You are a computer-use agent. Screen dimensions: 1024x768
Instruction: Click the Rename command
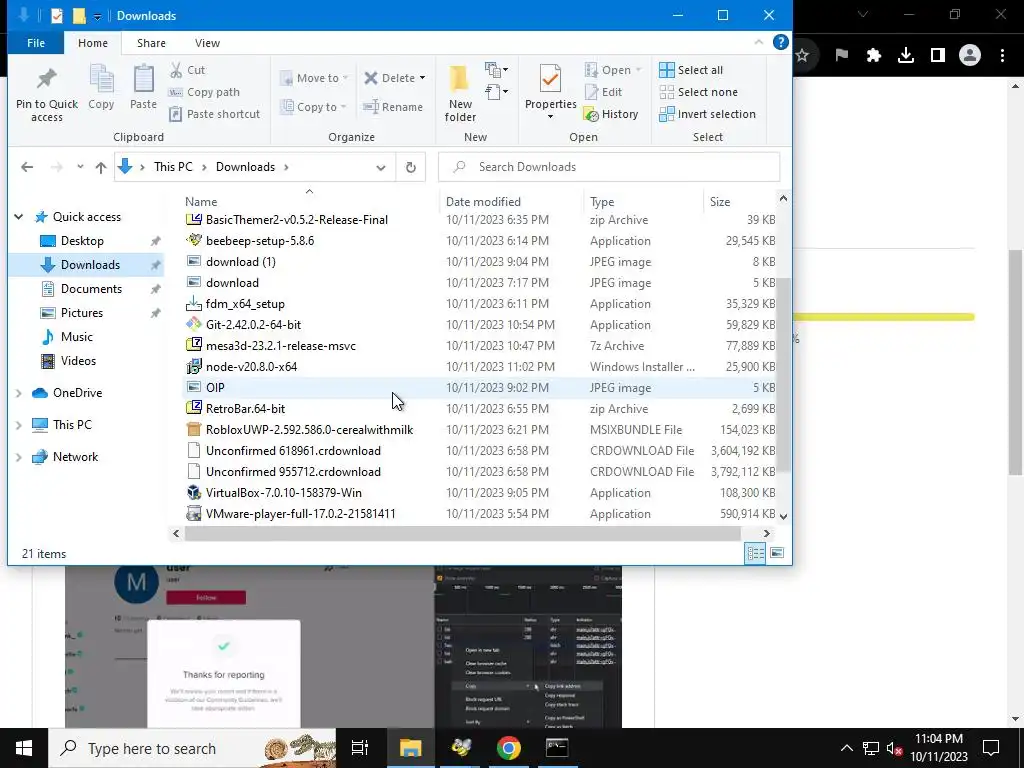click(x=393, y=107)
